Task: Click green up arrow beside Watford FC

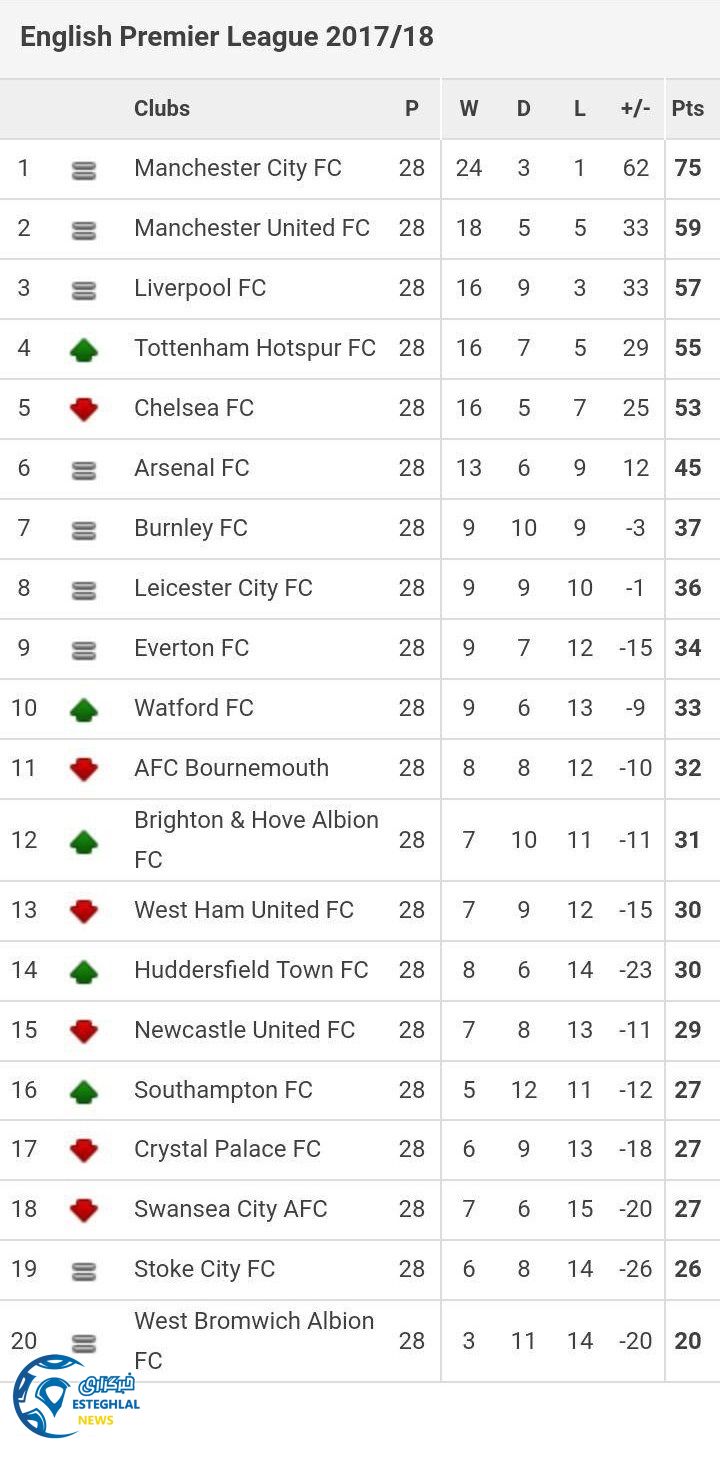Action: 84,709
